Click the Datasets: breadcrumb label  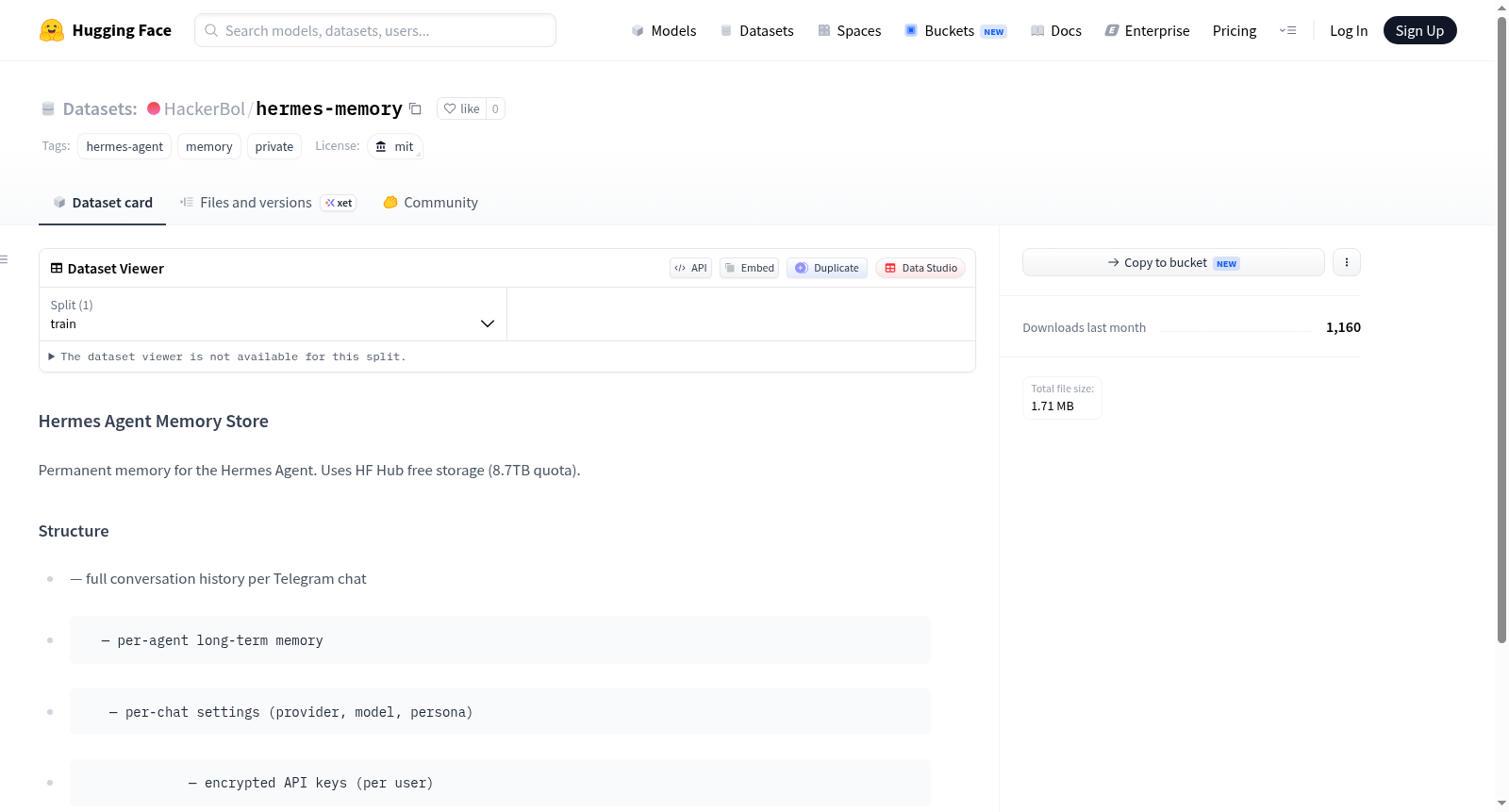coord(100,108)
